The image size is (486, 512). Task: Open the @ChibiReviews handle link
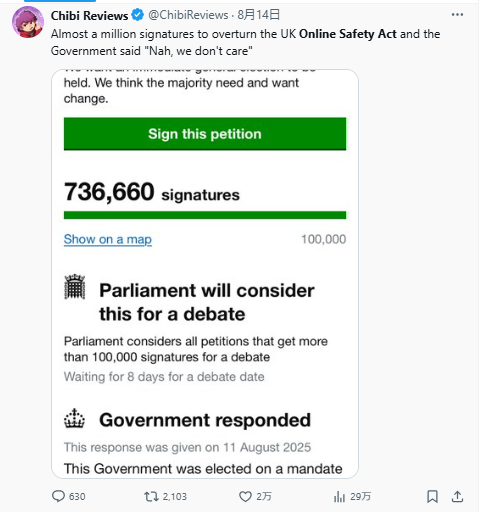click(188, 15)
